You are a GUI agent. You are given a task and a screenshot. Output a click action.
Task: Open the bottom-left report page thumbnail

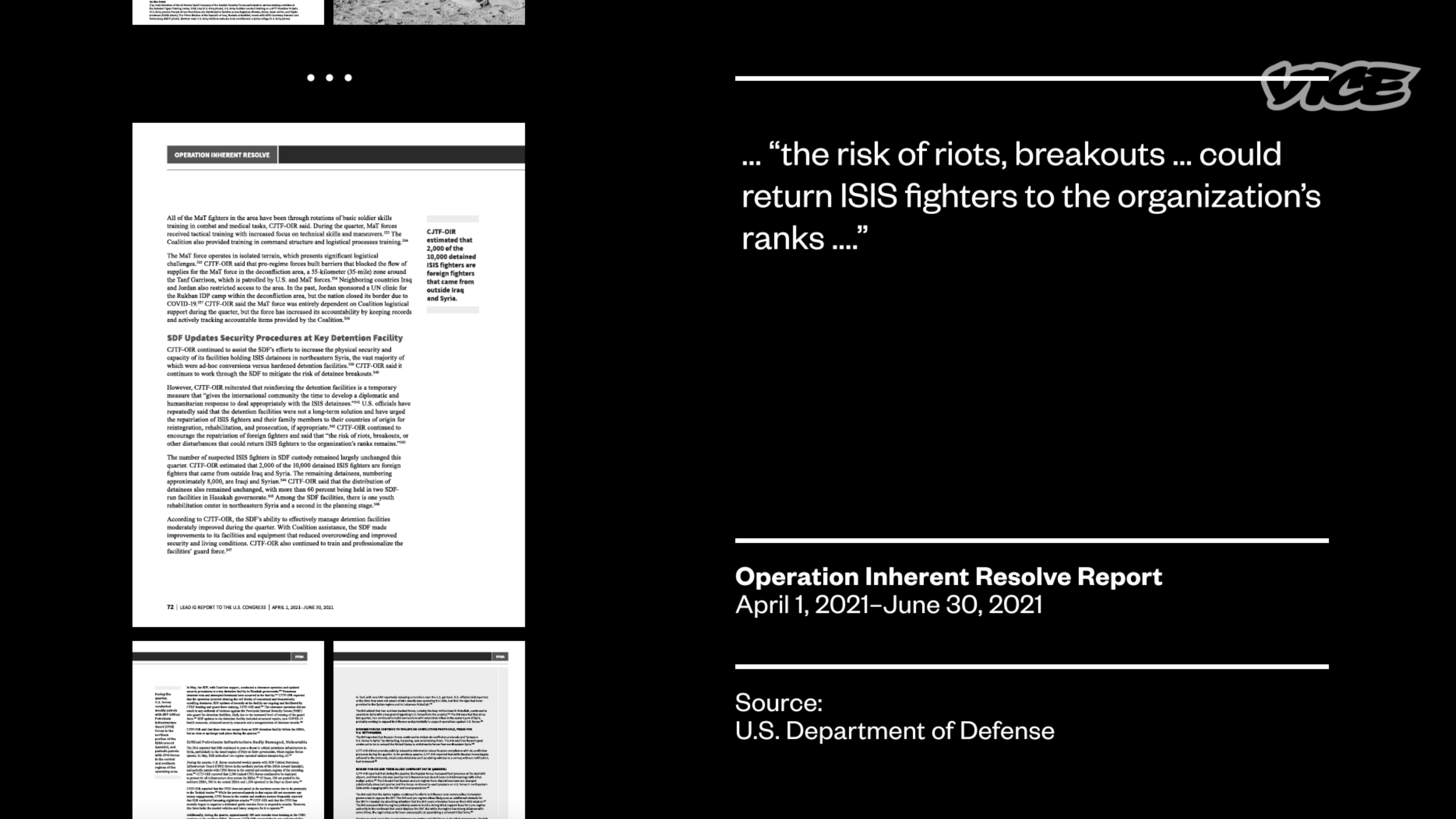click(x=228, y=729)
